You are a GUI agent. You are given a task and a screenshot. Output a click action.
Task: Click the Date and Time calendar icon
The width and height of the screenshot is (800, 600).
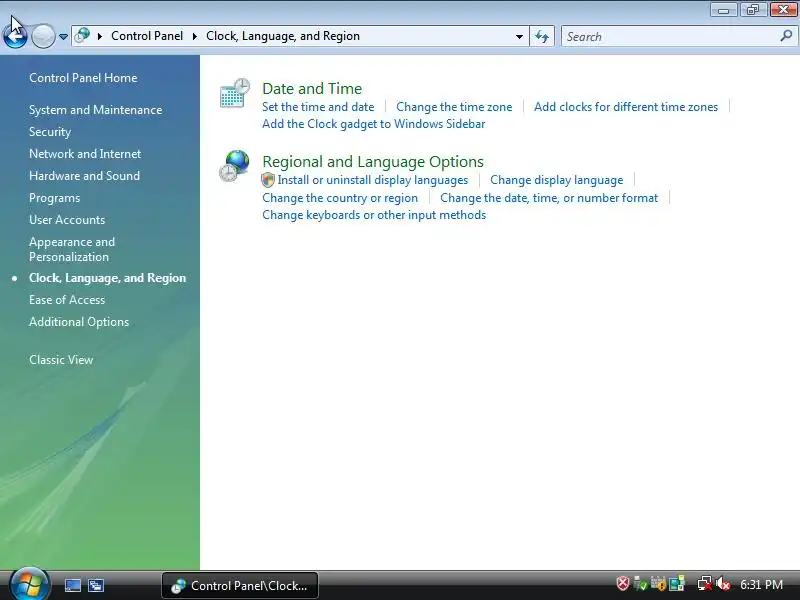235,93
